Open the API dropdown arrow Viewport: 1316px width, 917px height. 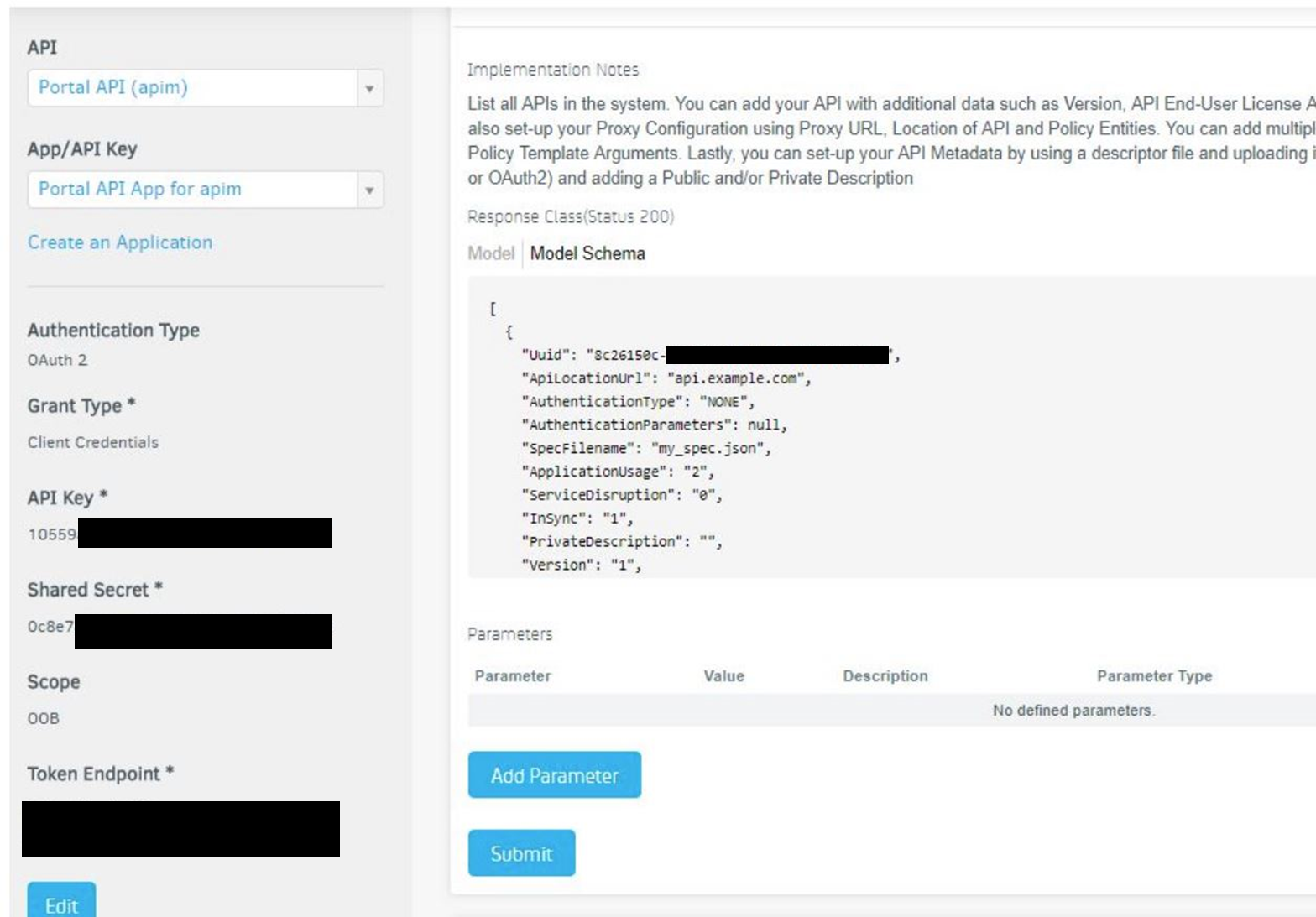[369, 88]
